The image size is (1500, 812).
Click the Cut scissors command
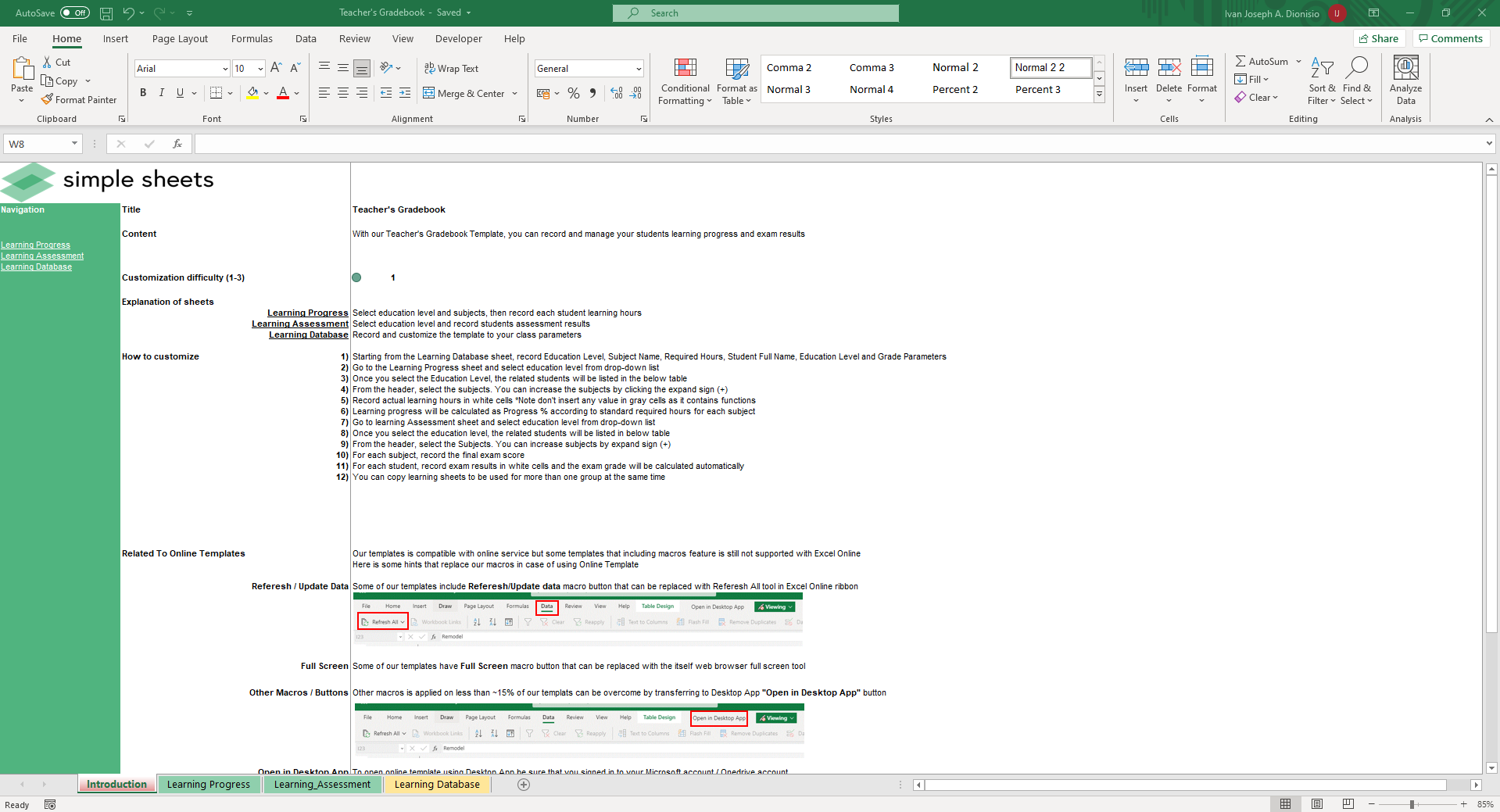pyautogui.click(x=56, y=63)
